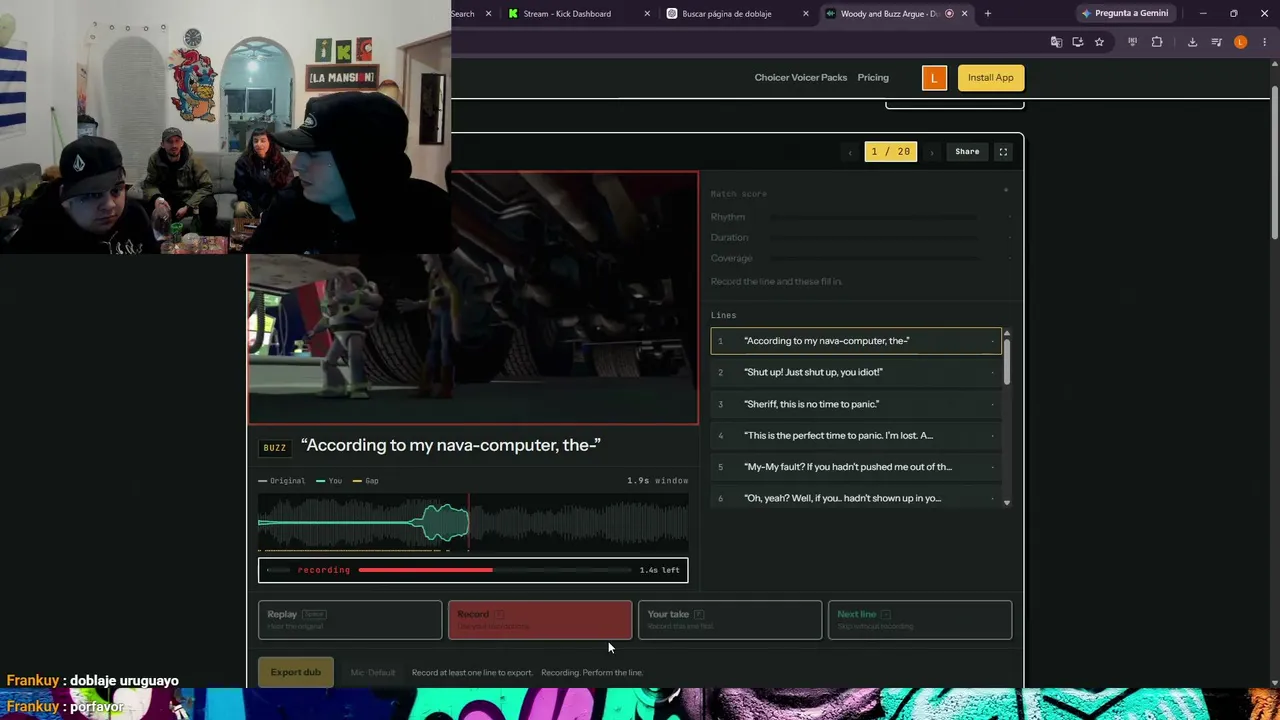Close the Woody and Buzz Argue tab

[x=964, y=14]
